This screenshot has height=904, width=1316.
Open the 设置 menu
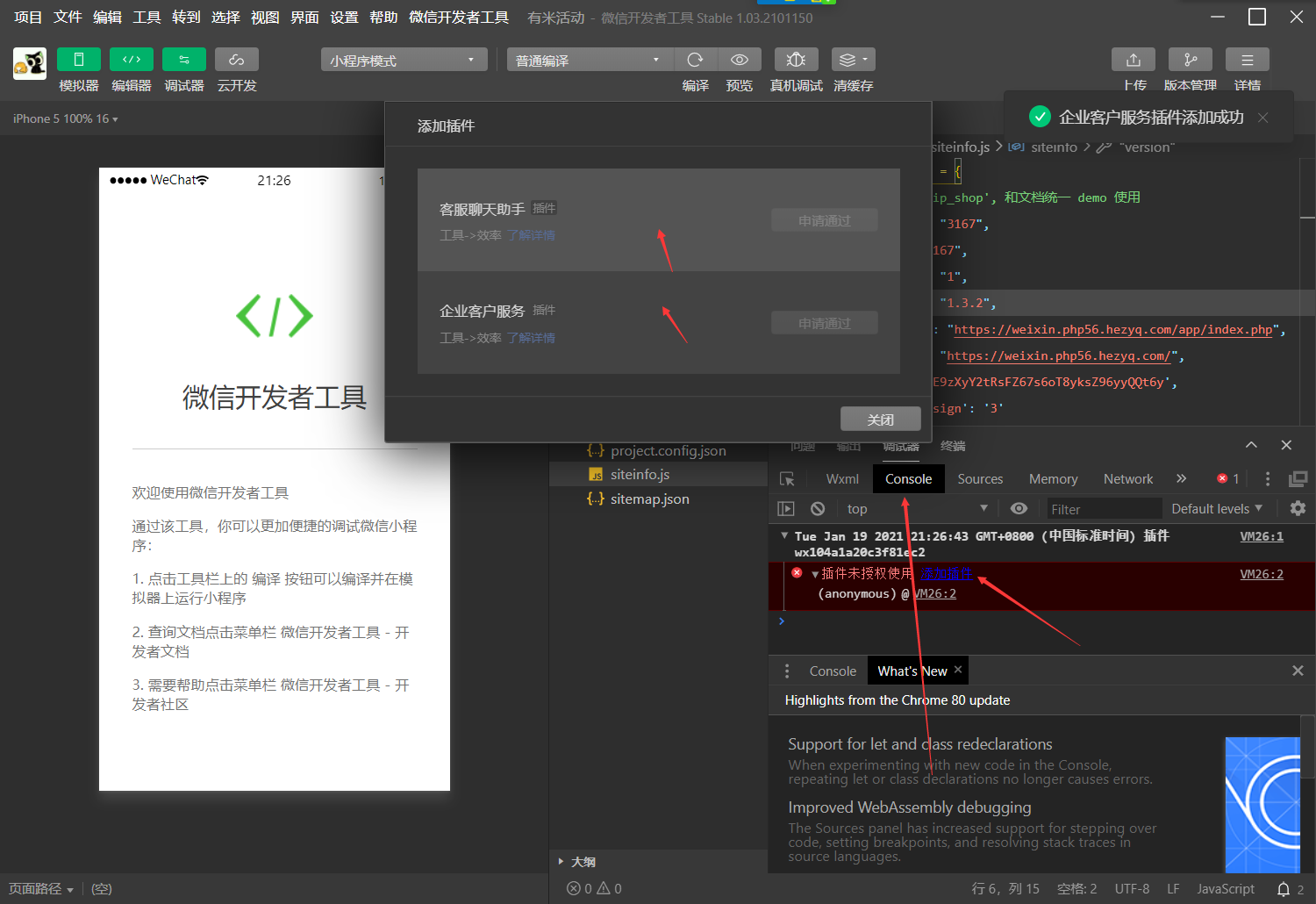point(344,17)
